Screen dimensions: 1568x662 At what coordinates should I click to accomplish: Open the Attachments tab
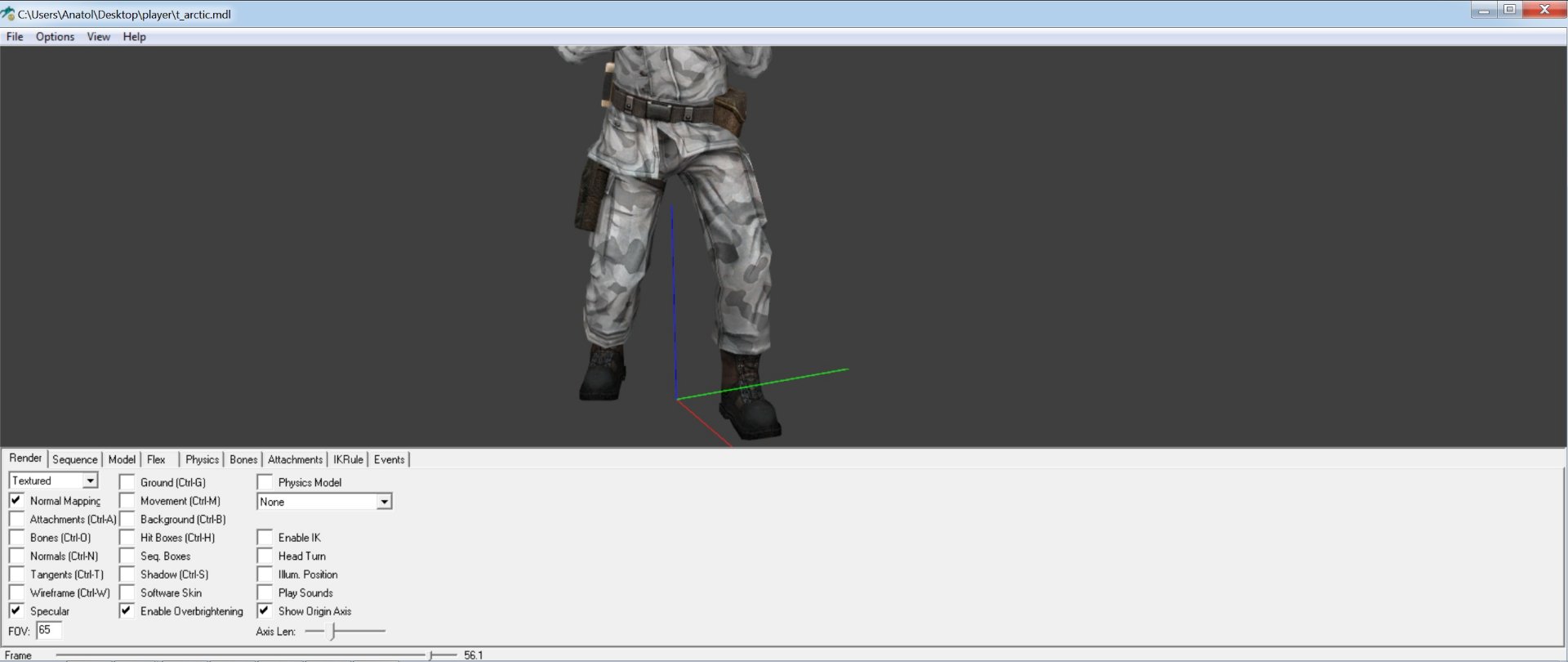click(x=295, y=459)
